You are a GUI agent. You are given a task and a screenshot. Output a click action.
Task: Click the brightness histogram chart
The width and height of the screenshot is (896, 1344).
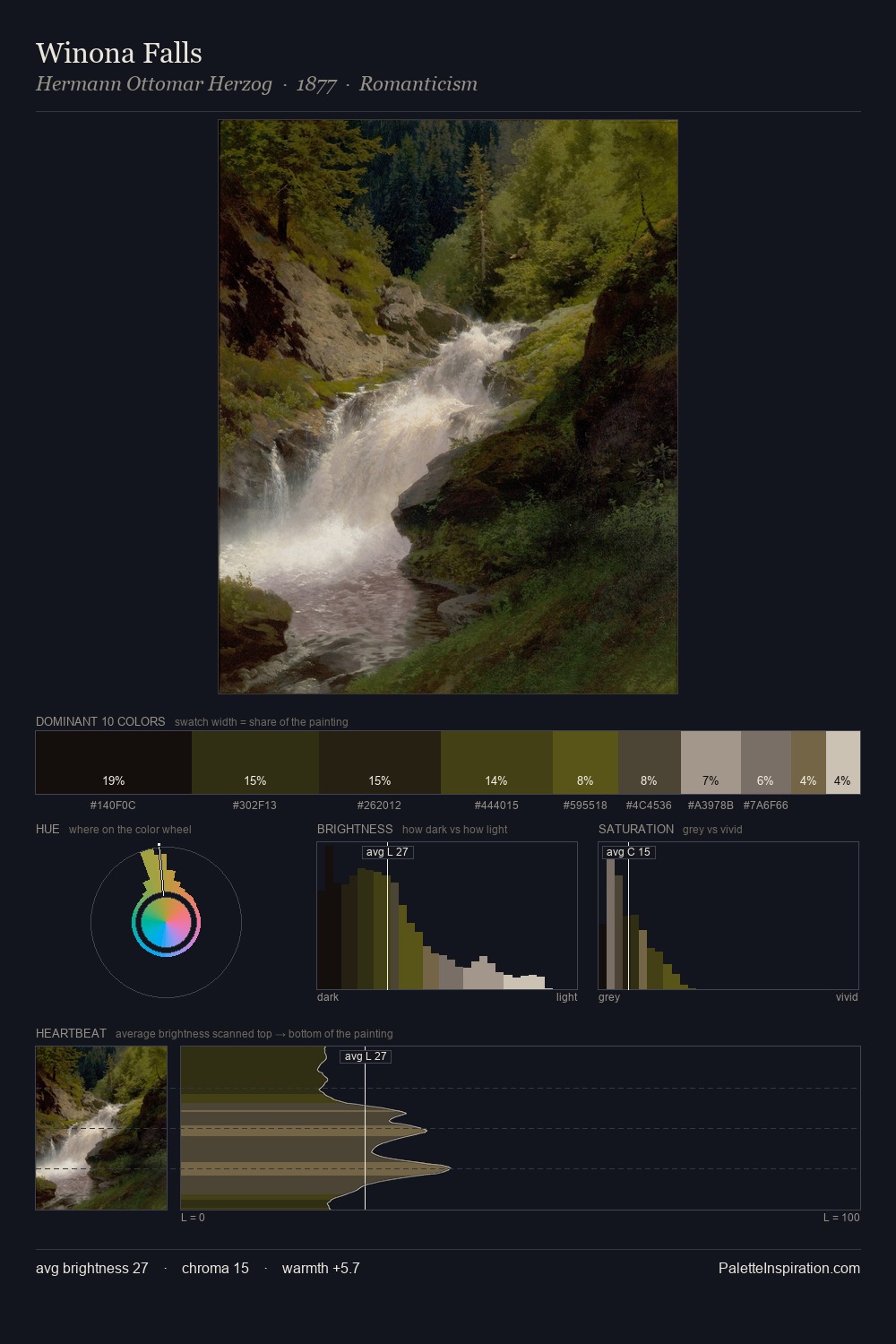[447, 916]
